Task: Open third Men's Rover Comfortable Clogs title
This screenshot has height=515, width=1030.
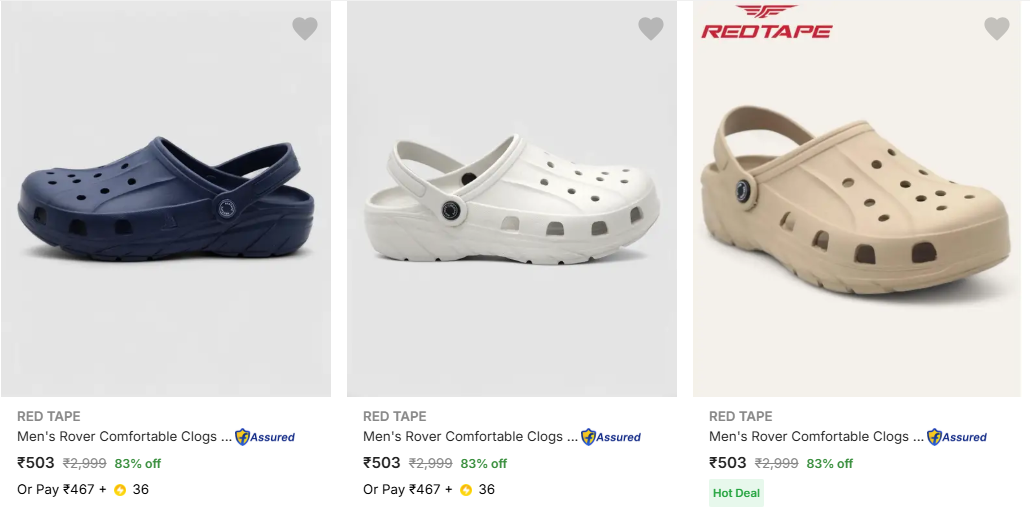Action: coord(817,437)
